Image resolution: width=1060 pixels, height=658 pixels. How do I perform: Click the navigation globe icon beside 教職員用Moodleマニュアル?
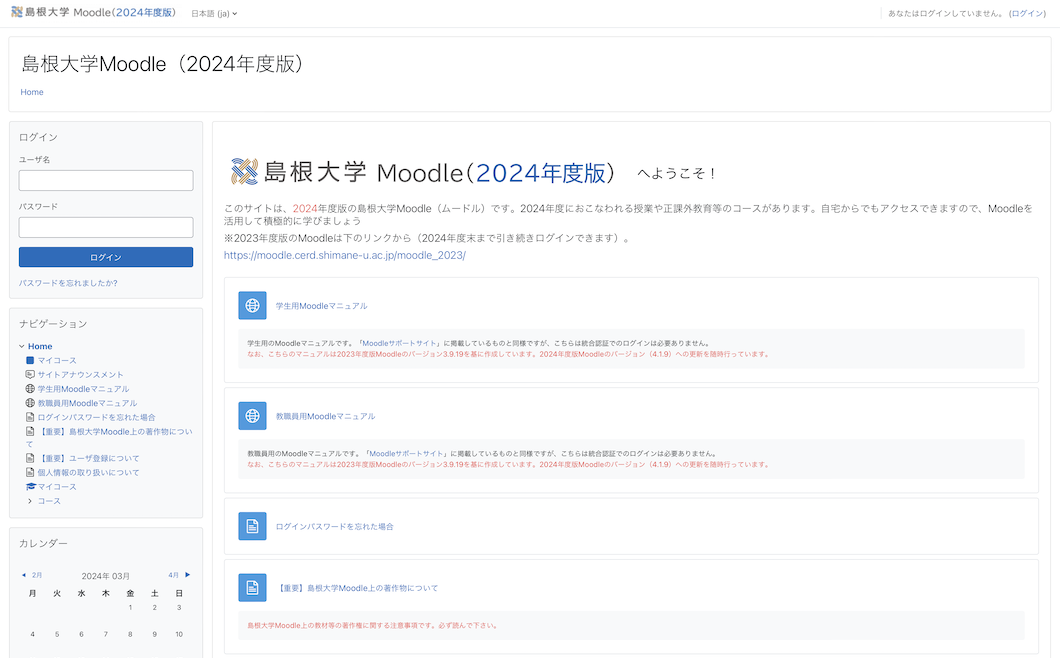click(30, 403)
